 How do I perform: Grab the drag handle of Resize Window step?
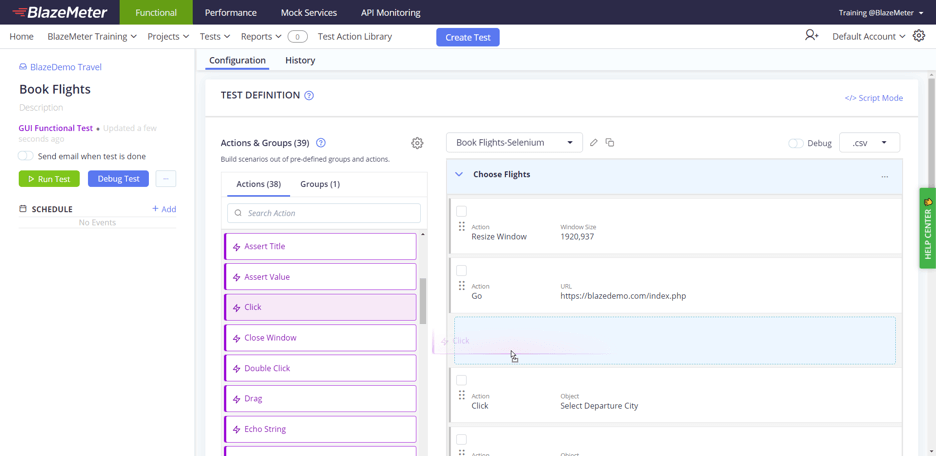[x=461, y=227]
